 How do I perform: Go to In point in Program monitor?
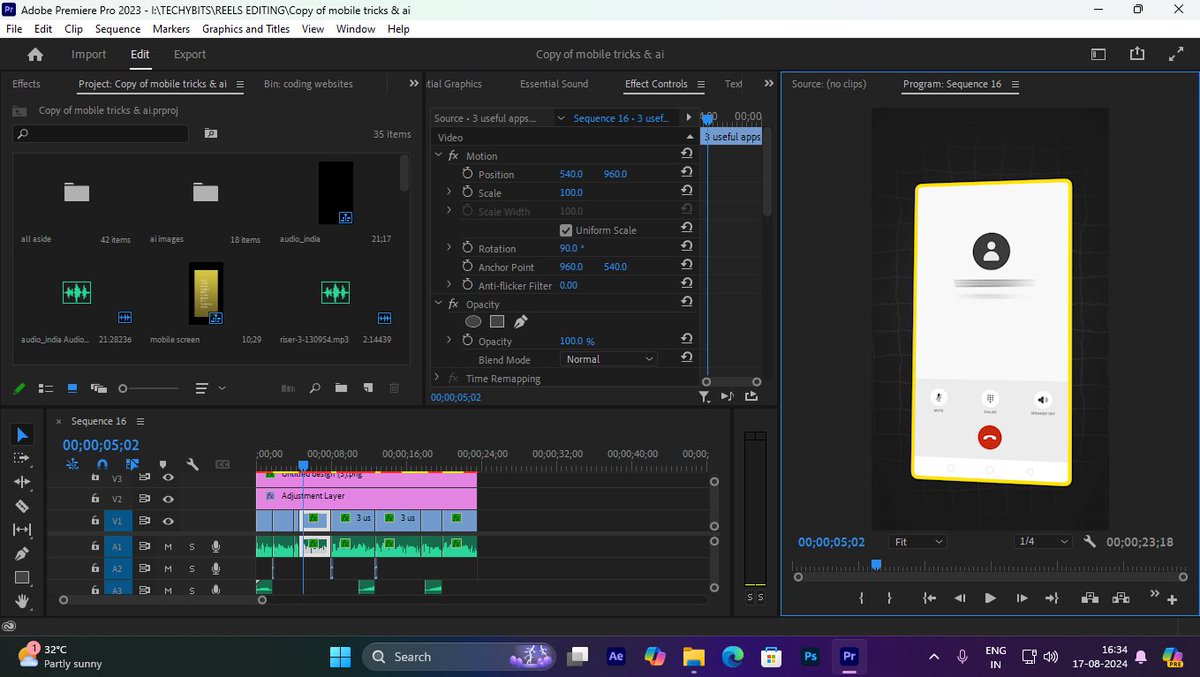point(929,598)
